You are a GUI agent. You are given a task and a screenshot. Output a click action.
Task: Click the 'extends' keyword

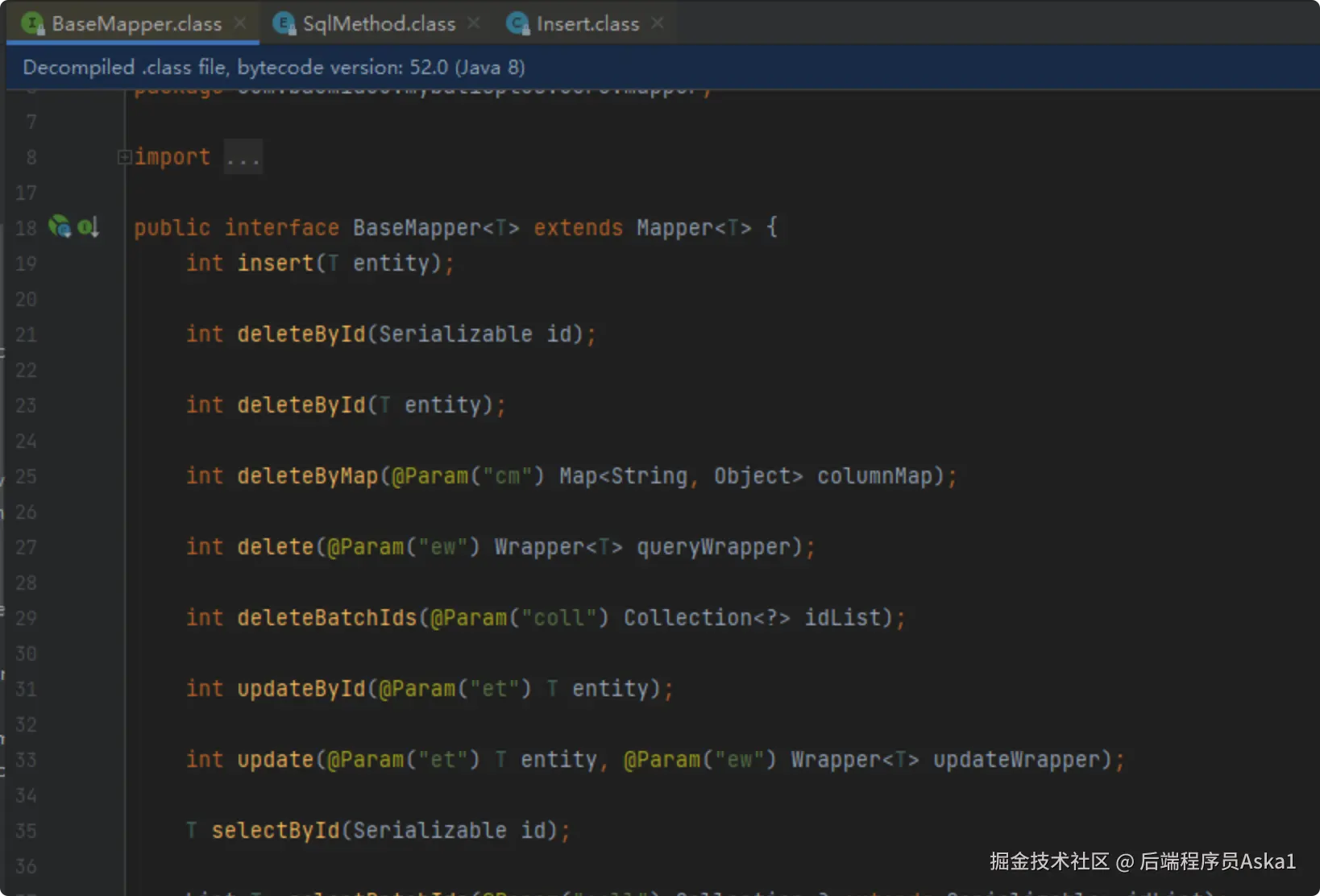click(x=579, y=228)
